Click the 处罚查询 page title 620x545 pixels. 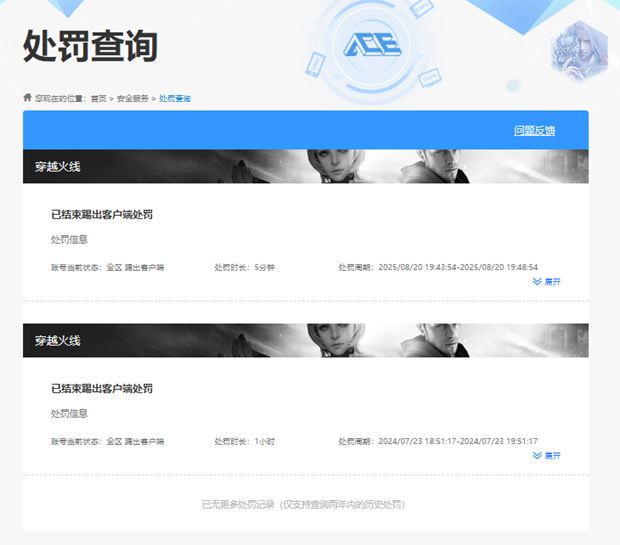91,46
